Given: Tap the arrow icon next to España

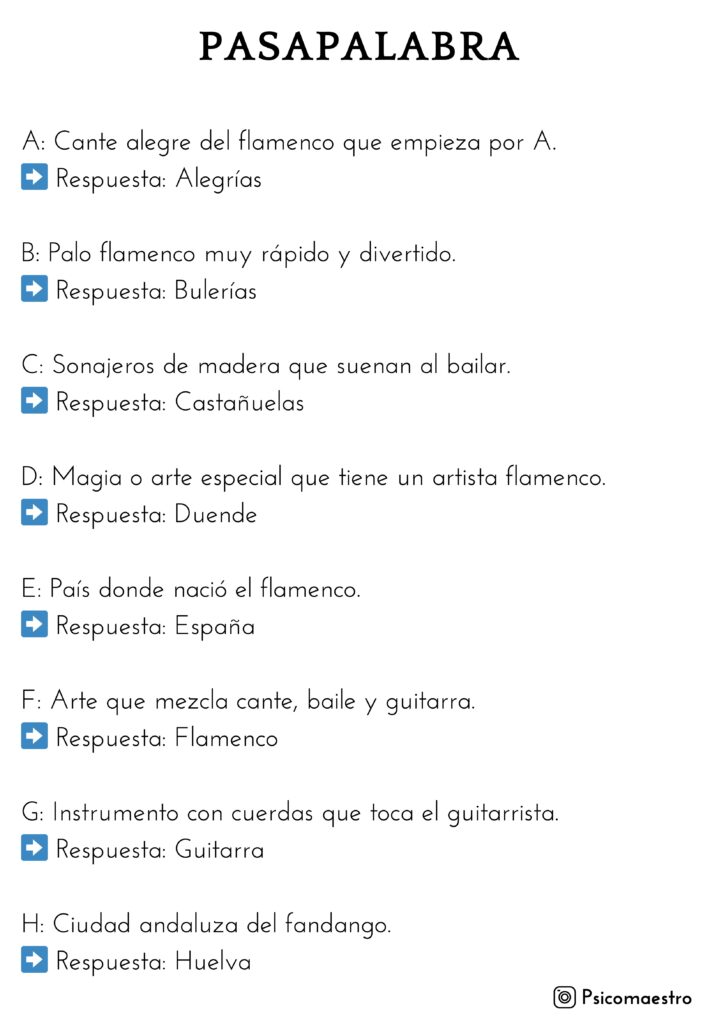Looking at the screenshot, I should [x=34, y=626].
